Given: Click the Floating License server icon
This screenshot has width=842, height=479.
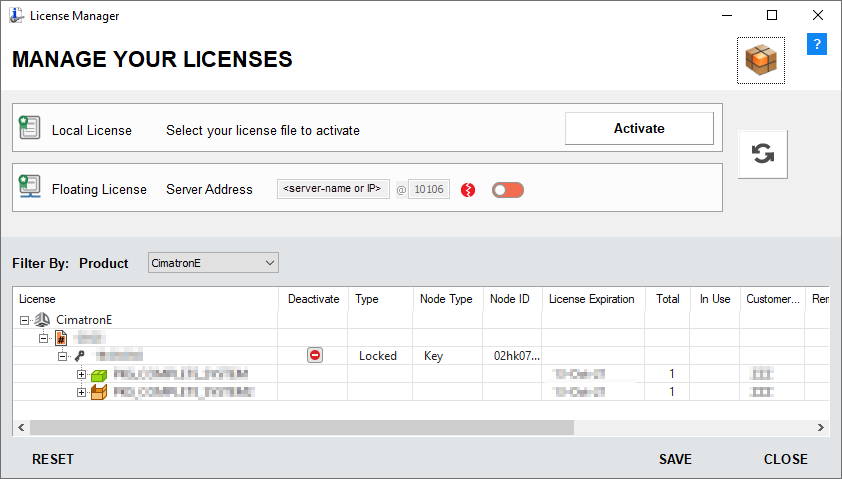Looking at the screenshot, I should click(30, 186).
